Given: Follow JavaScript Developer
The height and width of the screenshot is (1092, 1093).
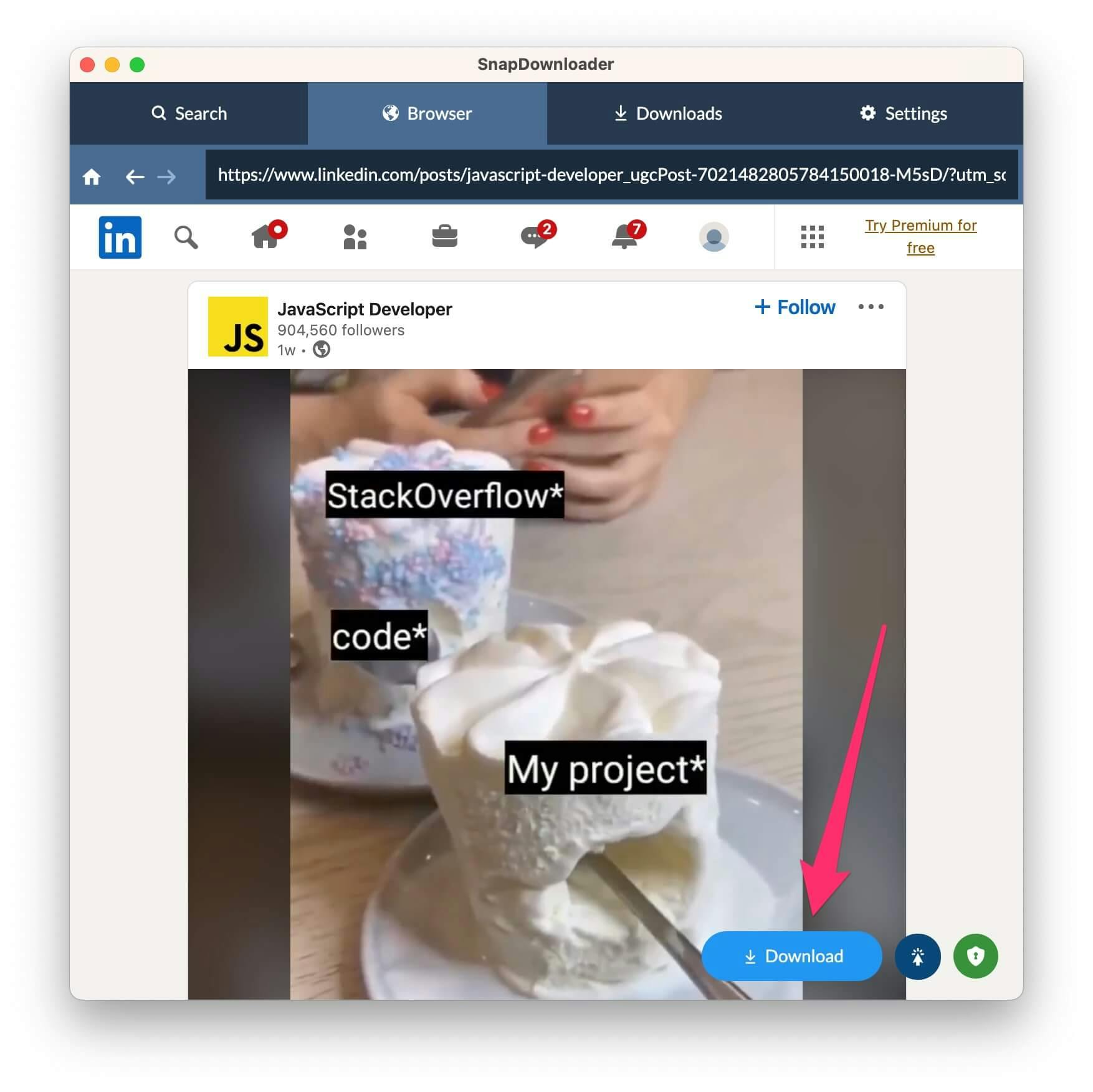Looking at the screenshot, I should (x=795, y=307).
